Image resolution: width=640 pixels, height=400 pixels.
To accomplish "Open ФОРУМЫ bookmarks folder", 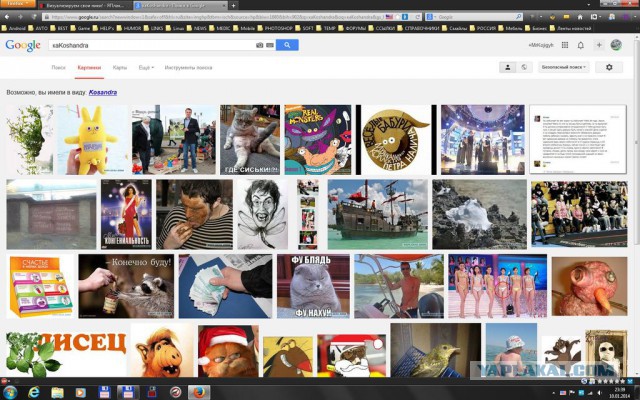I will point(352,28).
